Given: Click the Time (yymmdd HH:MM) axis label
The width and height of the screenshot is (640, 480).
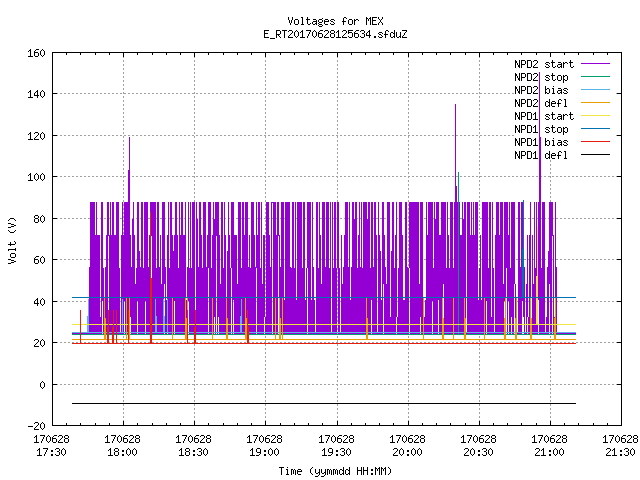Looking at the screenshot, I should pyautogui.click(x=335, y=471).
